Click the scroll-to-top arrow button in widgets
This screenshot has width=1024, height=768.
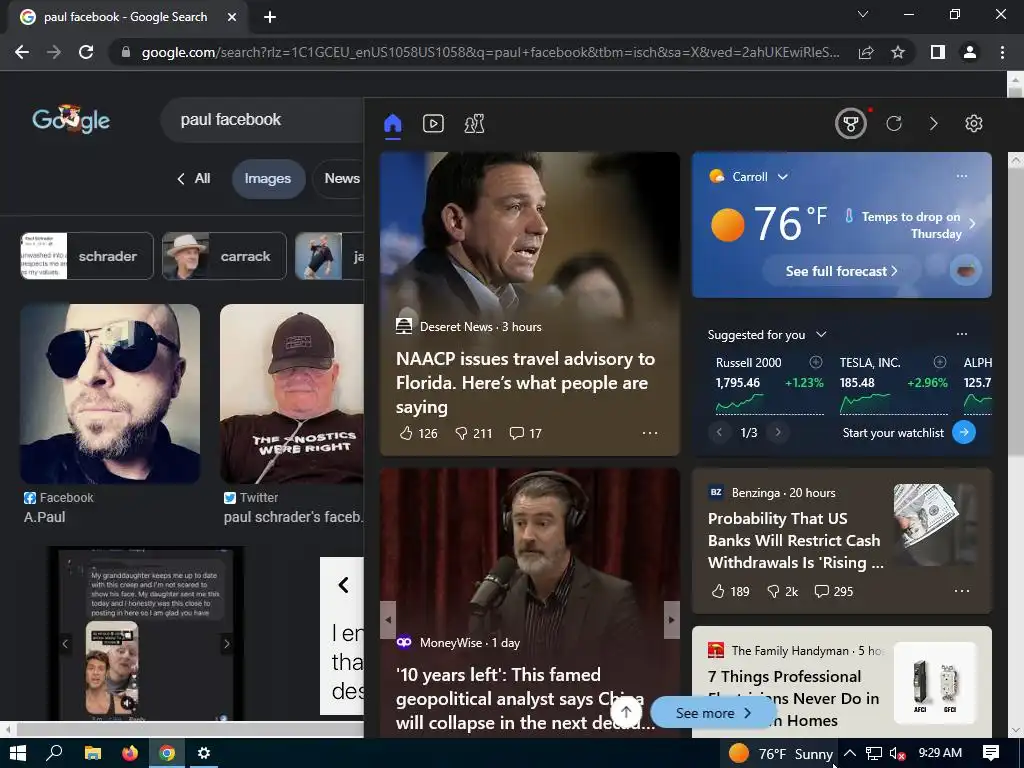click(626, 712)
